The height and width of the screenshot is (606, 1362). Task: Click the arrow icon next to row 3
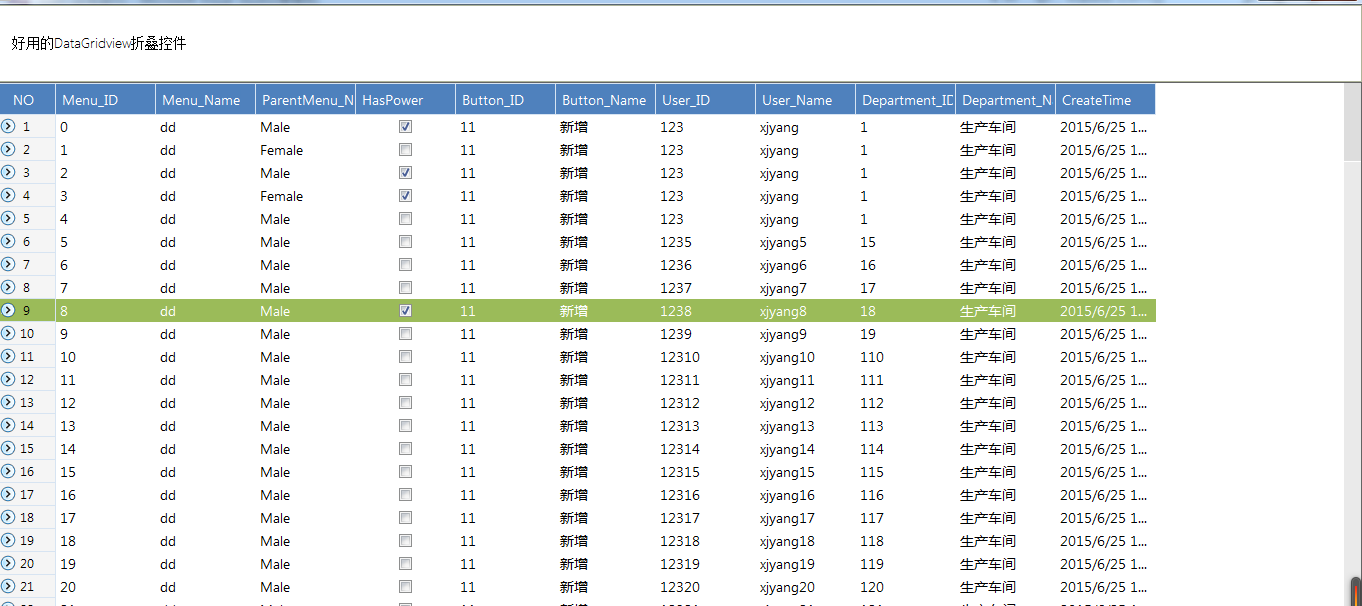[x=8, y=172]
